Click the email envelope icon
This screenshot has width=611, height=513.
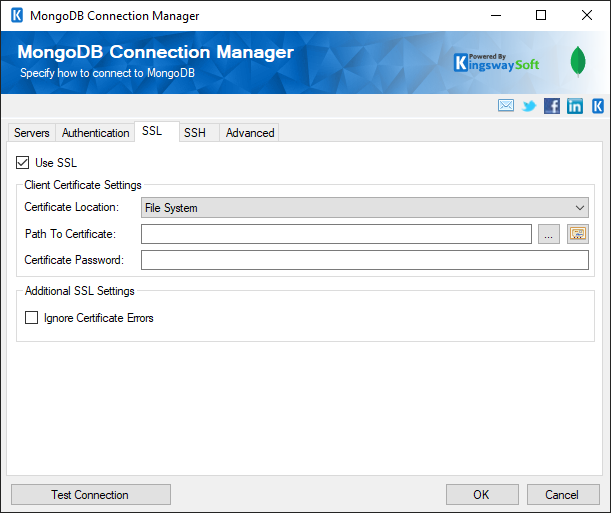[505, 106]
